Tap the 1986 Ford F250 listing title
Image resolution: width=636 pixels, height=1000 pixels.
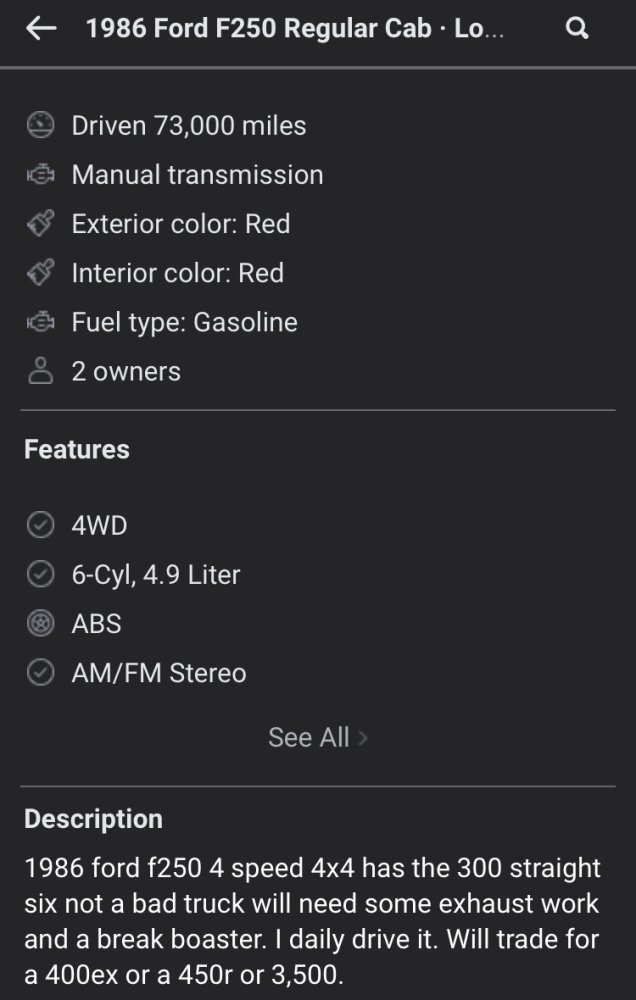coord(295,29)
